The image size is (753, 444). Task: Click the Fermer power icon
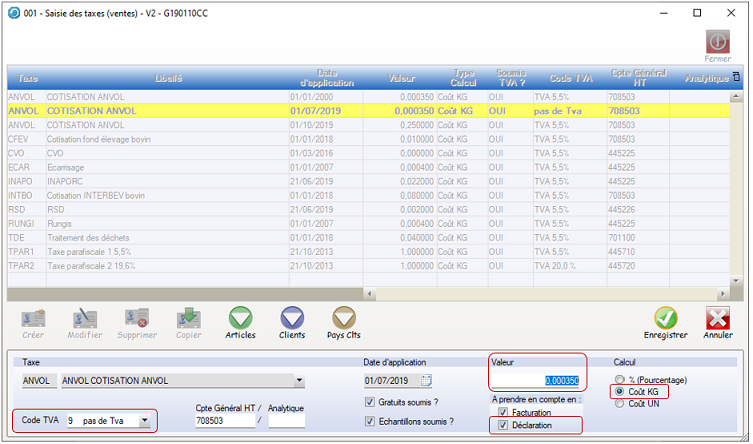[x=718, y=40]
